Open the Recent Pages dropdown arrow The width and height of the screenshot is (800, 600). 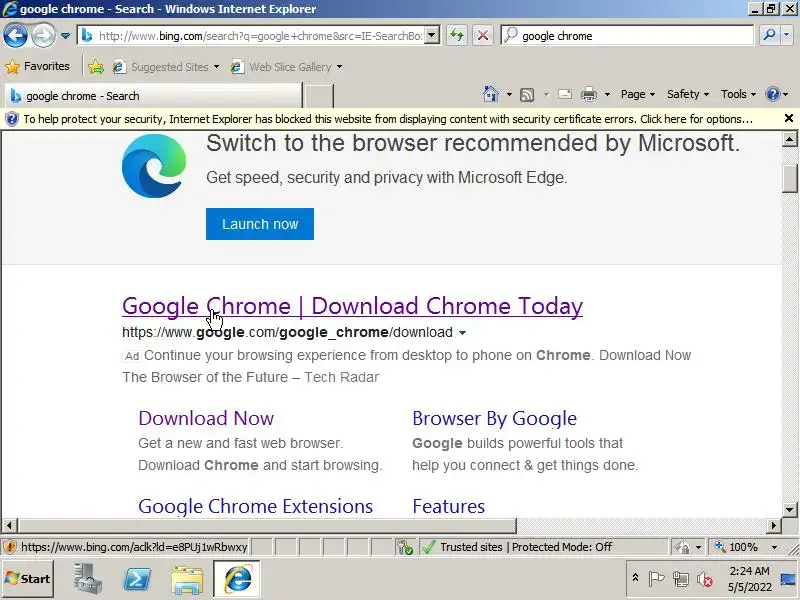click(65, 36)
